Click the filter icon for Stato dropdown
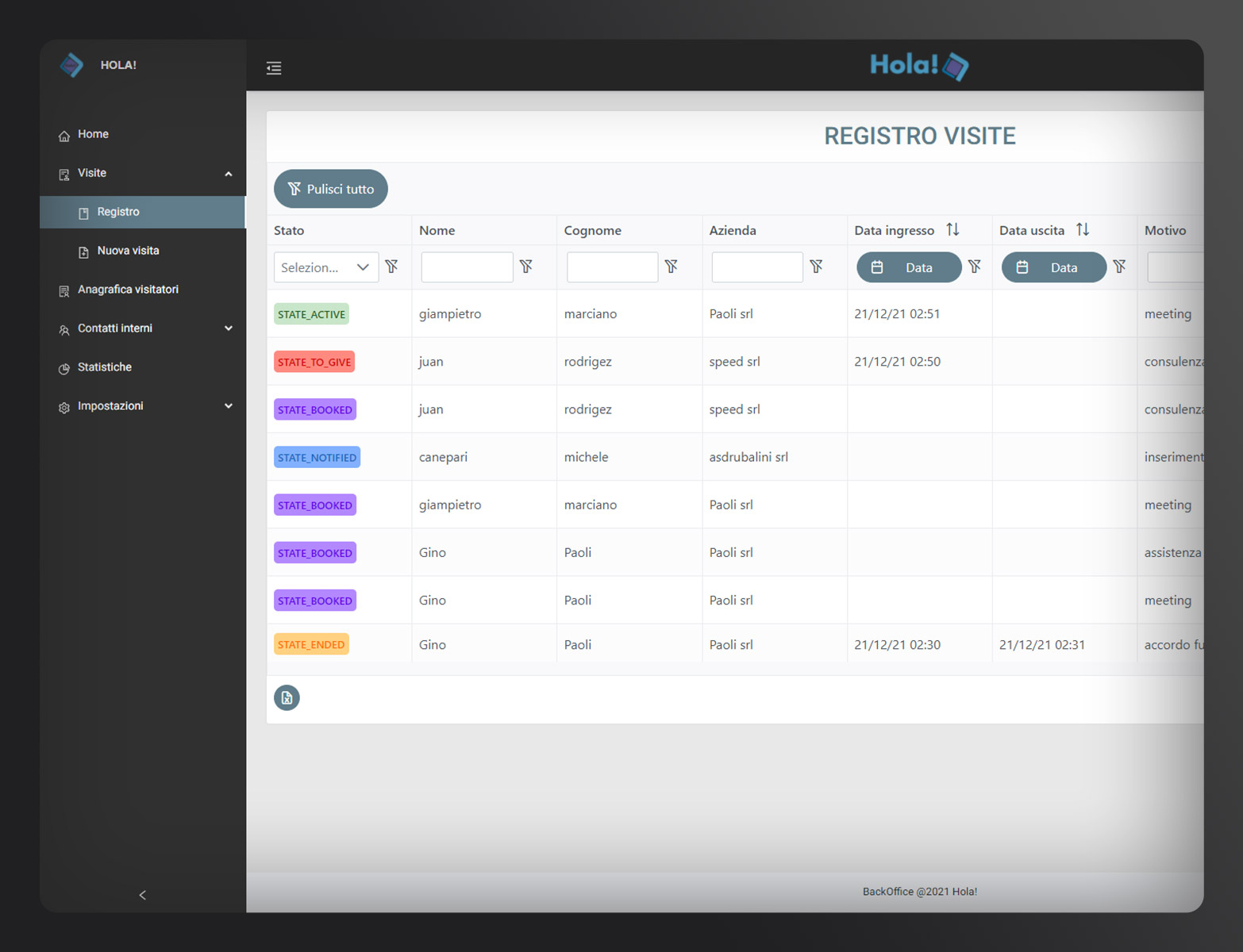 [x=392, y=267]
